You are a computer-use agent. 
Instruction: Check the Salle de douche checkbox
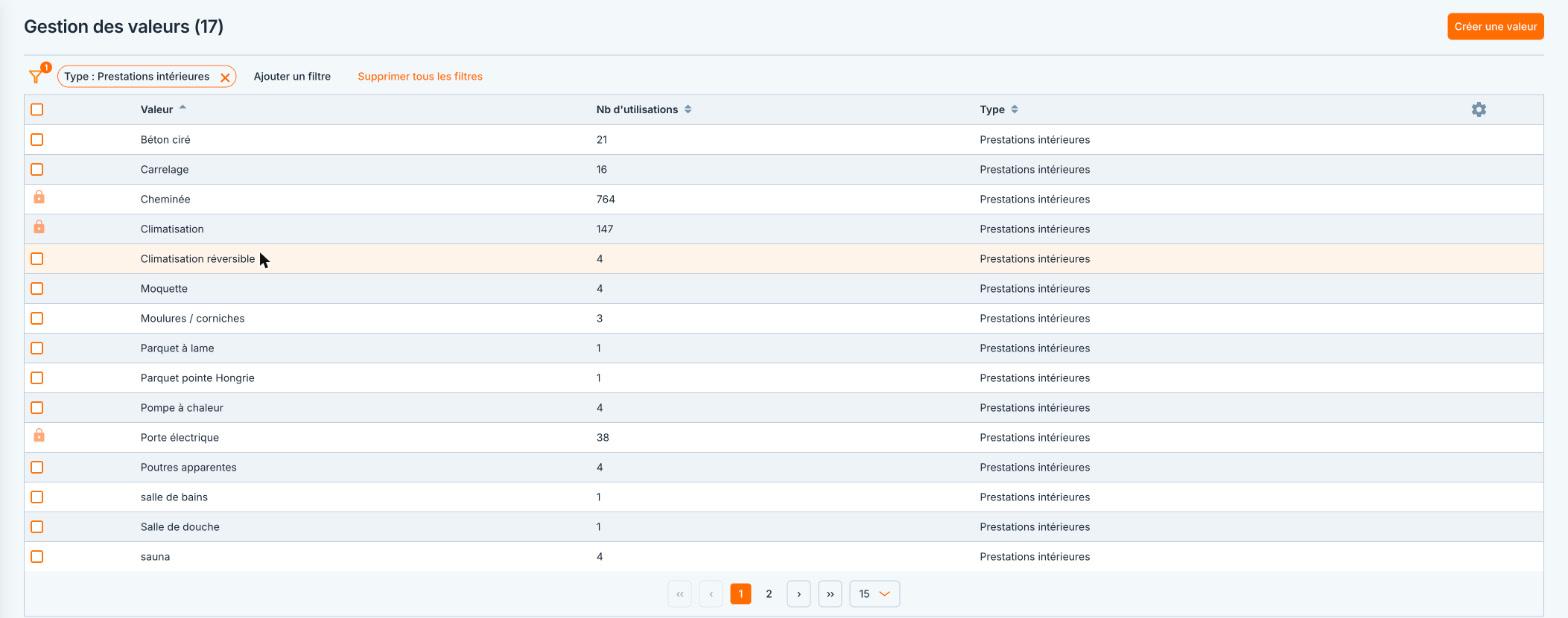coord(37,526)
